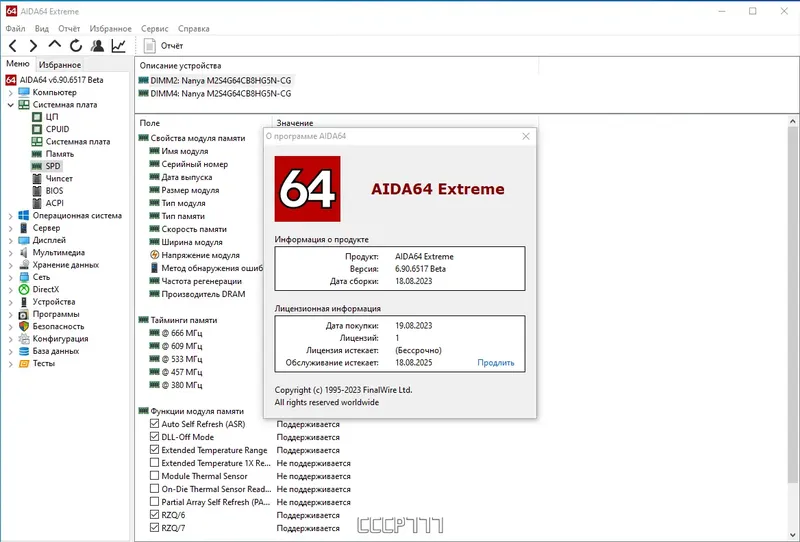The height and width of the screenshot is (542, 800).
Task: Toggle the RZQ/7 checkbox
Action: point(155,528)
